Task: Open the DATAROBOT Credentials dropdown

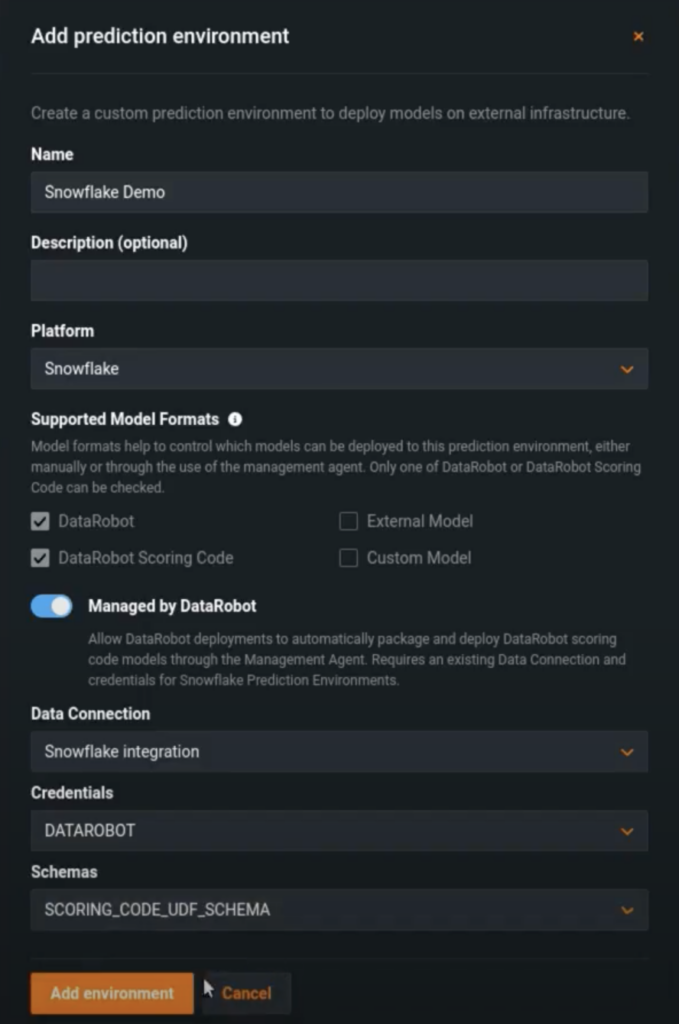Action: point(340,831)
